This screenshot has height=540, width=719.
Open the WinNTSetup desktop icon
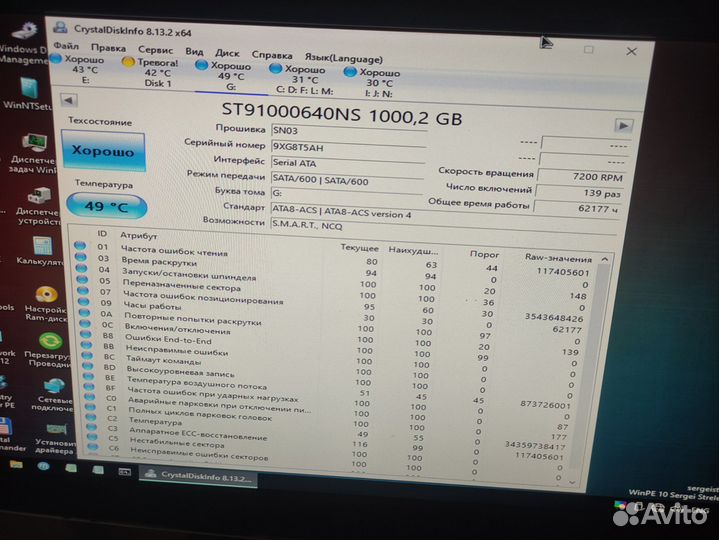[28, 94]
